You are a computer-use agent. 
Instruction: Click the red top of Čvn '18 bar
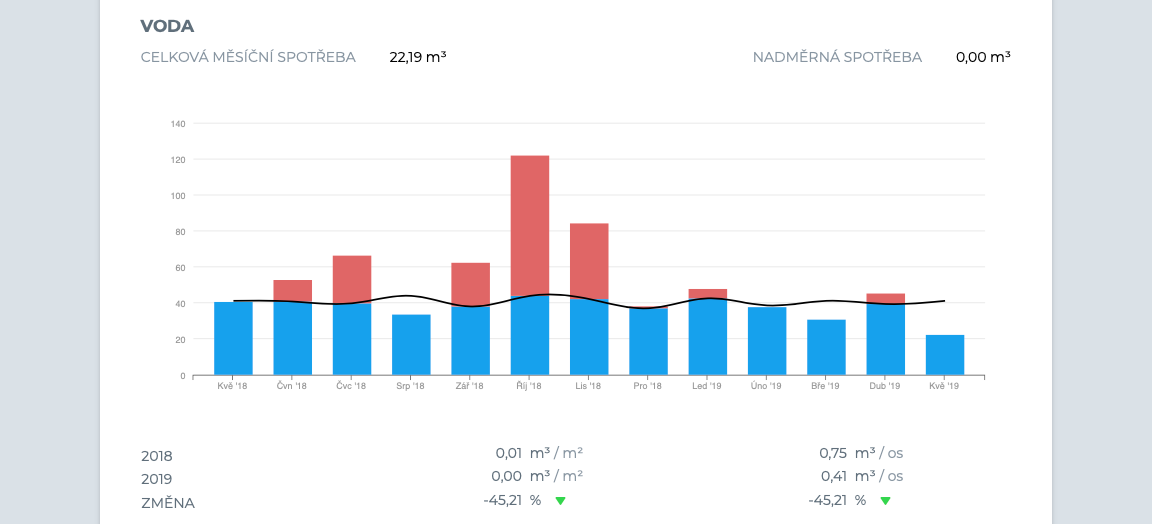[292, 290]
